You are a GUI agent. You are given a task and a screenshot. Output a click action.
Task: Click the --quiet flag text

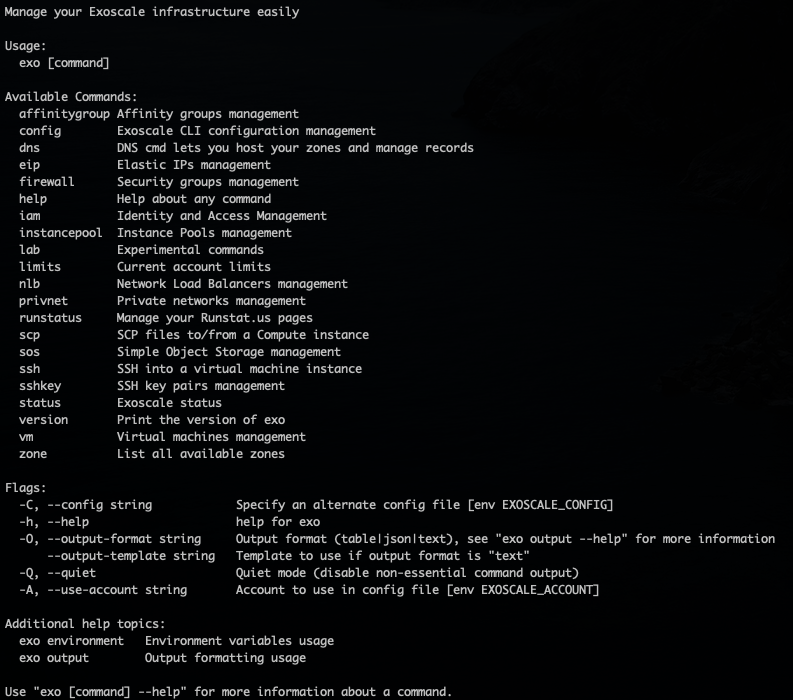coord(71,573)
